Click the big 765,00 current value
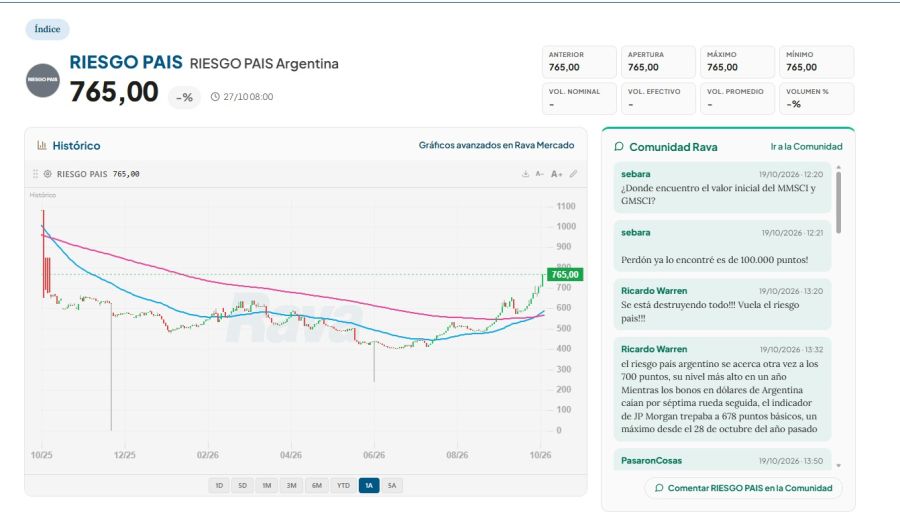Viewport: 900px width, 518px height. 114,92
